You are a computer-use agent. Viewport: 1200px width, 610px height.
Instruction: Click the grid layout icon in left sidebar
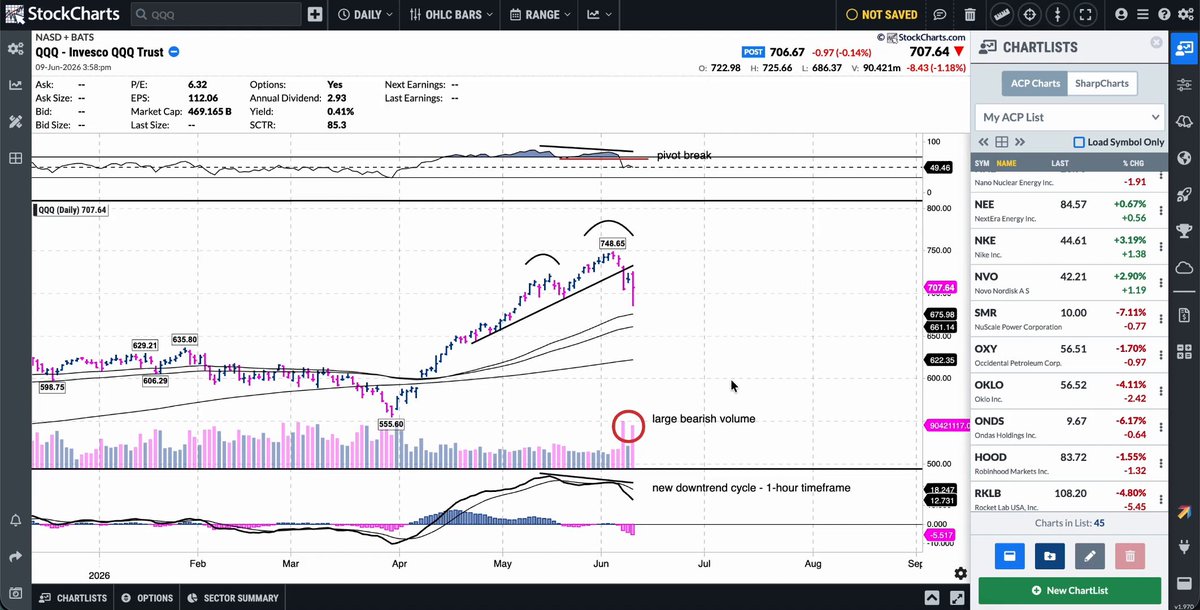(16, 158)
